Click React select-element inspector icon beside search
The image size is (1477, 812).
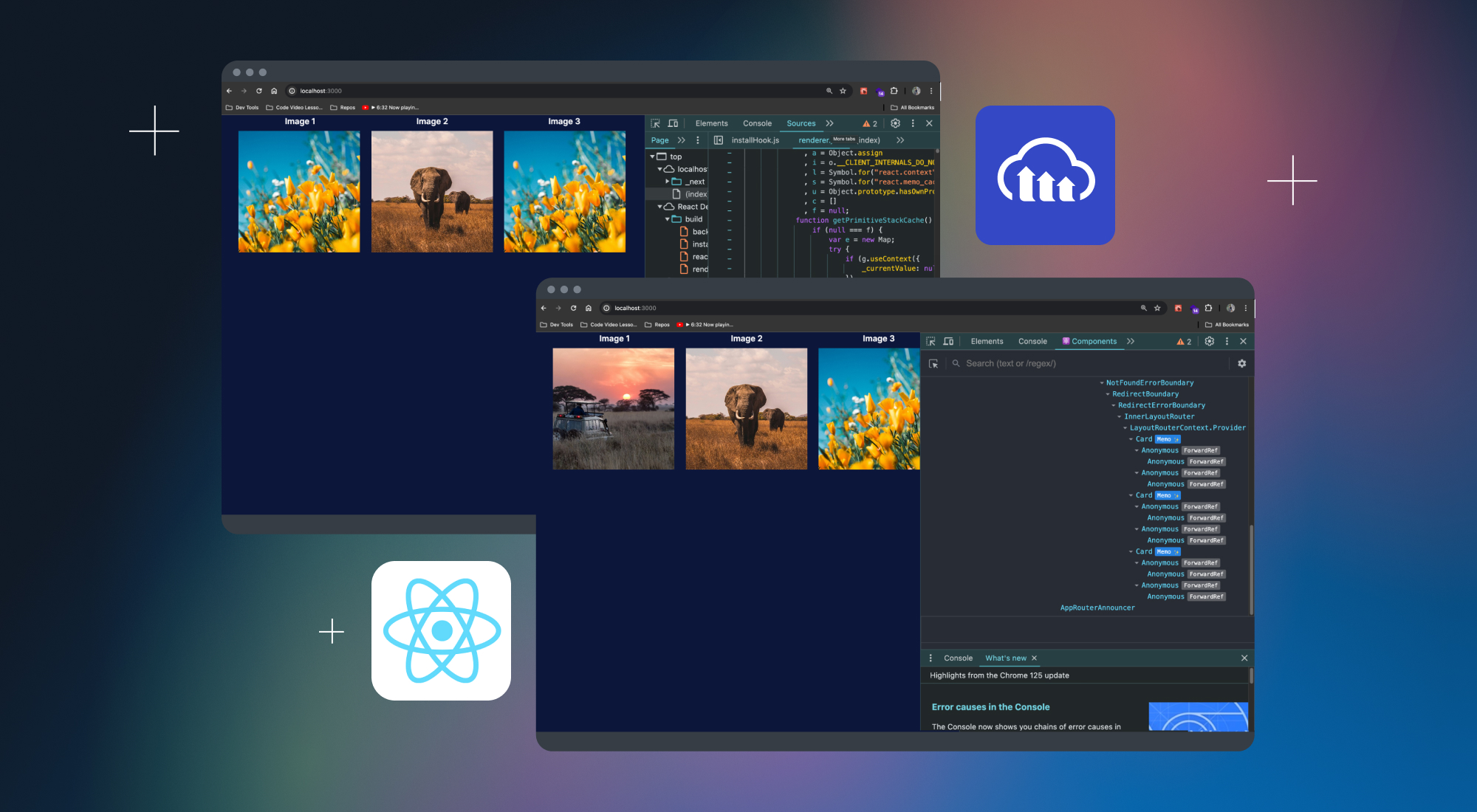pyautogui.click(x=933, y=364)
